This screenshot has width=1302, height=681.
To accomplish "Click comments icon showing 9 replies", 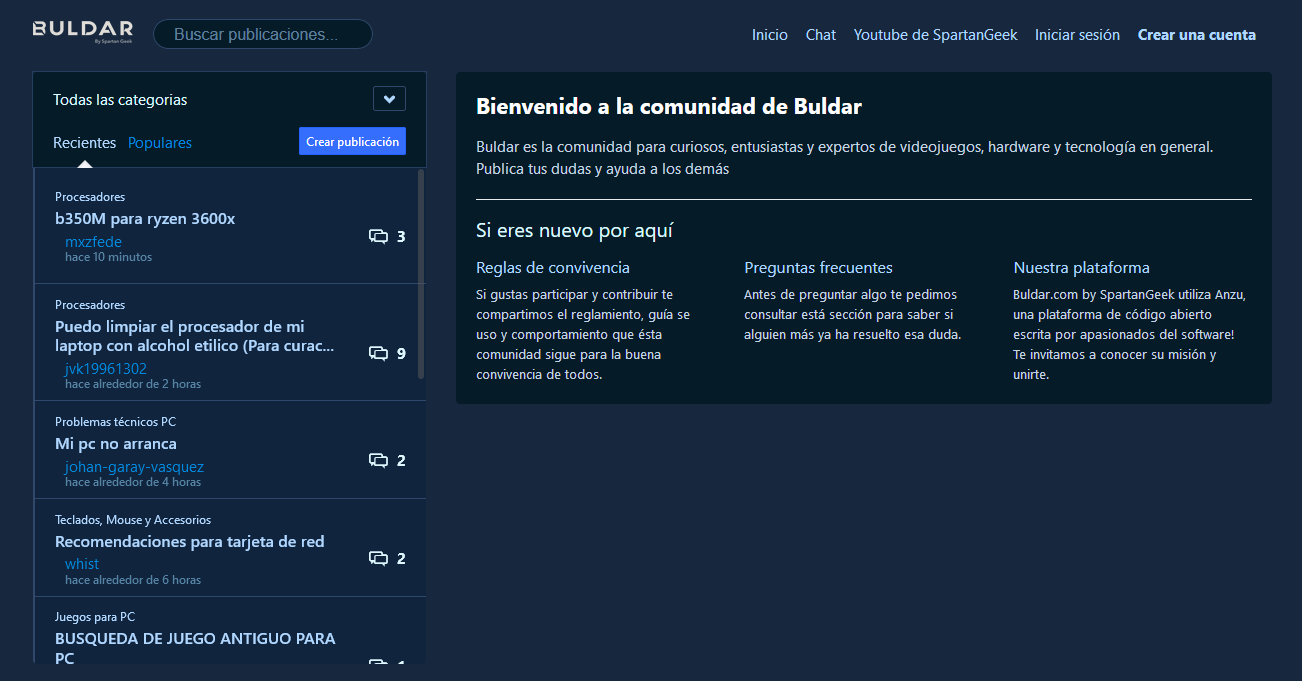I will (x=378, y=353).
